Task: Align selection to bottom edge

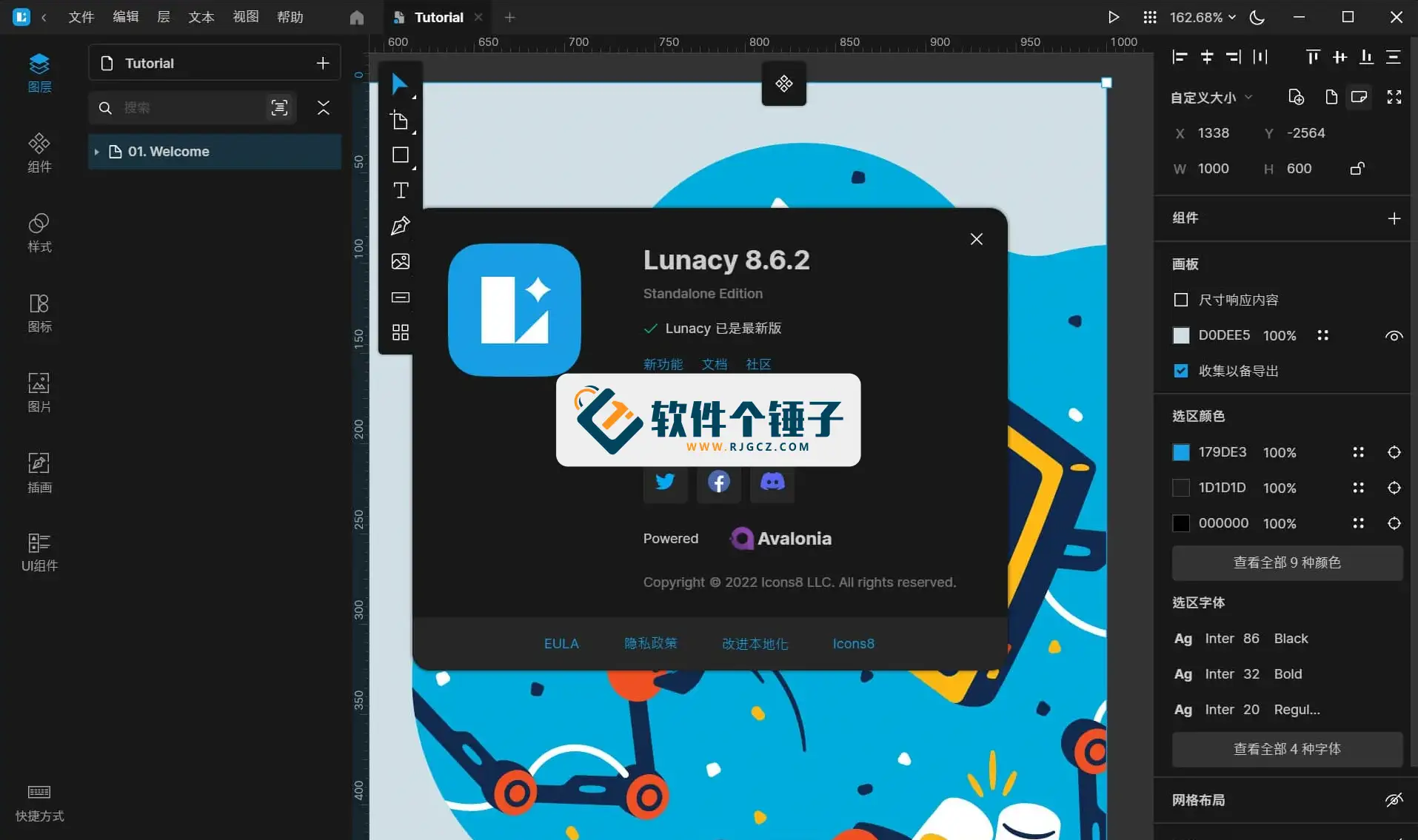Action: click(x=1366, y=57)
